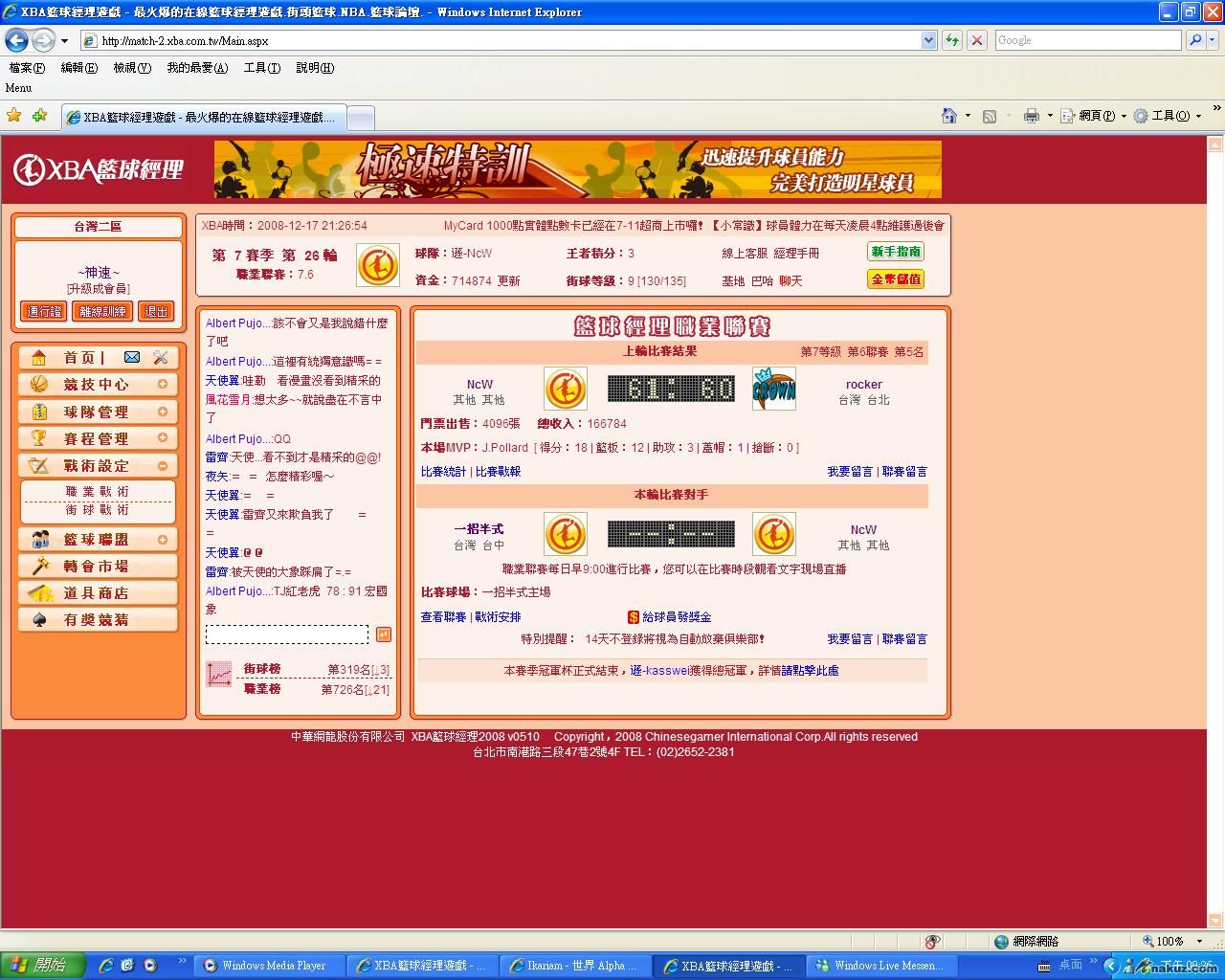This screenshot has height=980, width=1225.
Task: Open the search provider dropdown arrow
Action: pyautogui.click(x=1213, y=40)
